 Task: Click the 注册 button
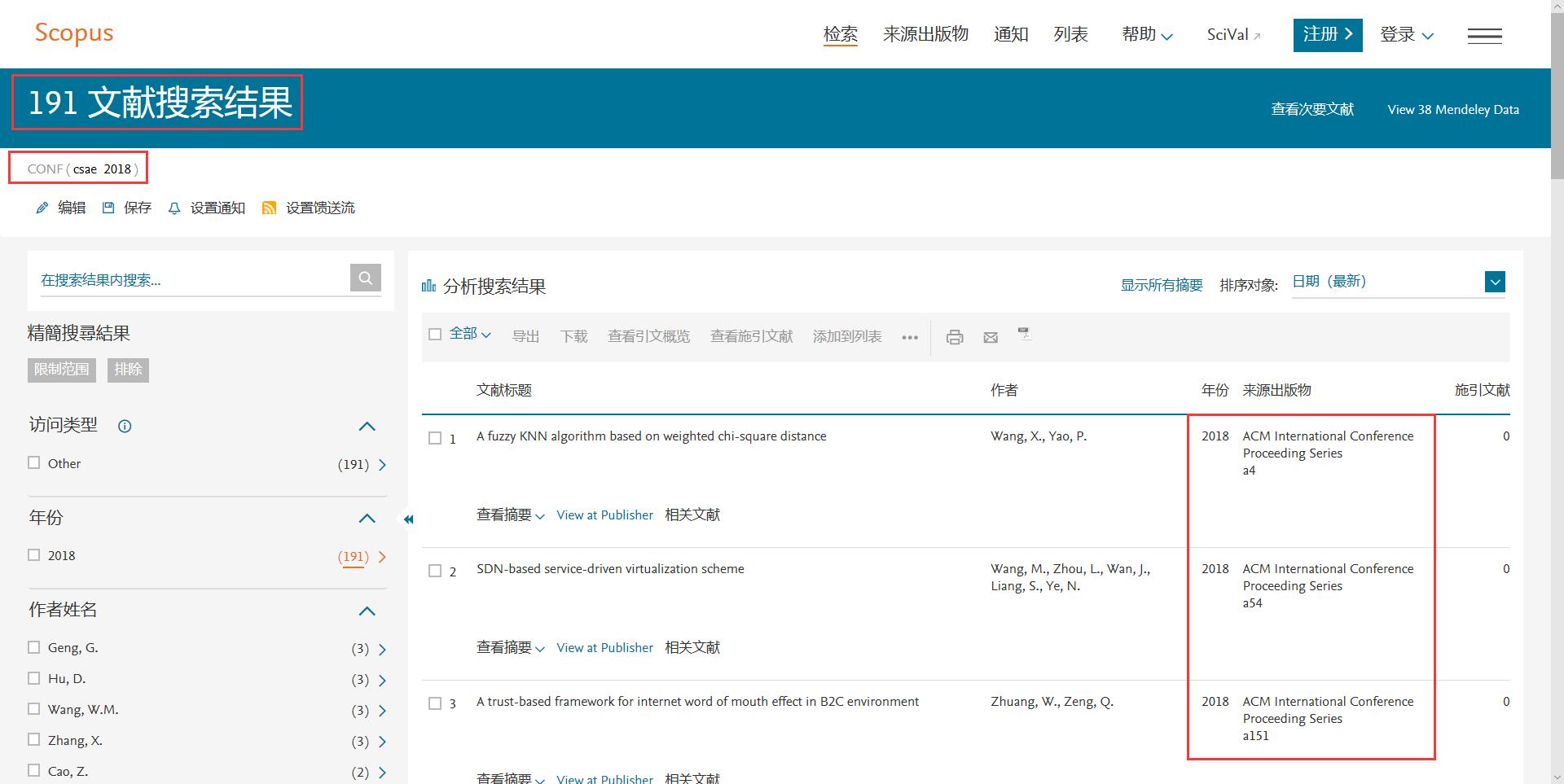(x=1327, y=35)
